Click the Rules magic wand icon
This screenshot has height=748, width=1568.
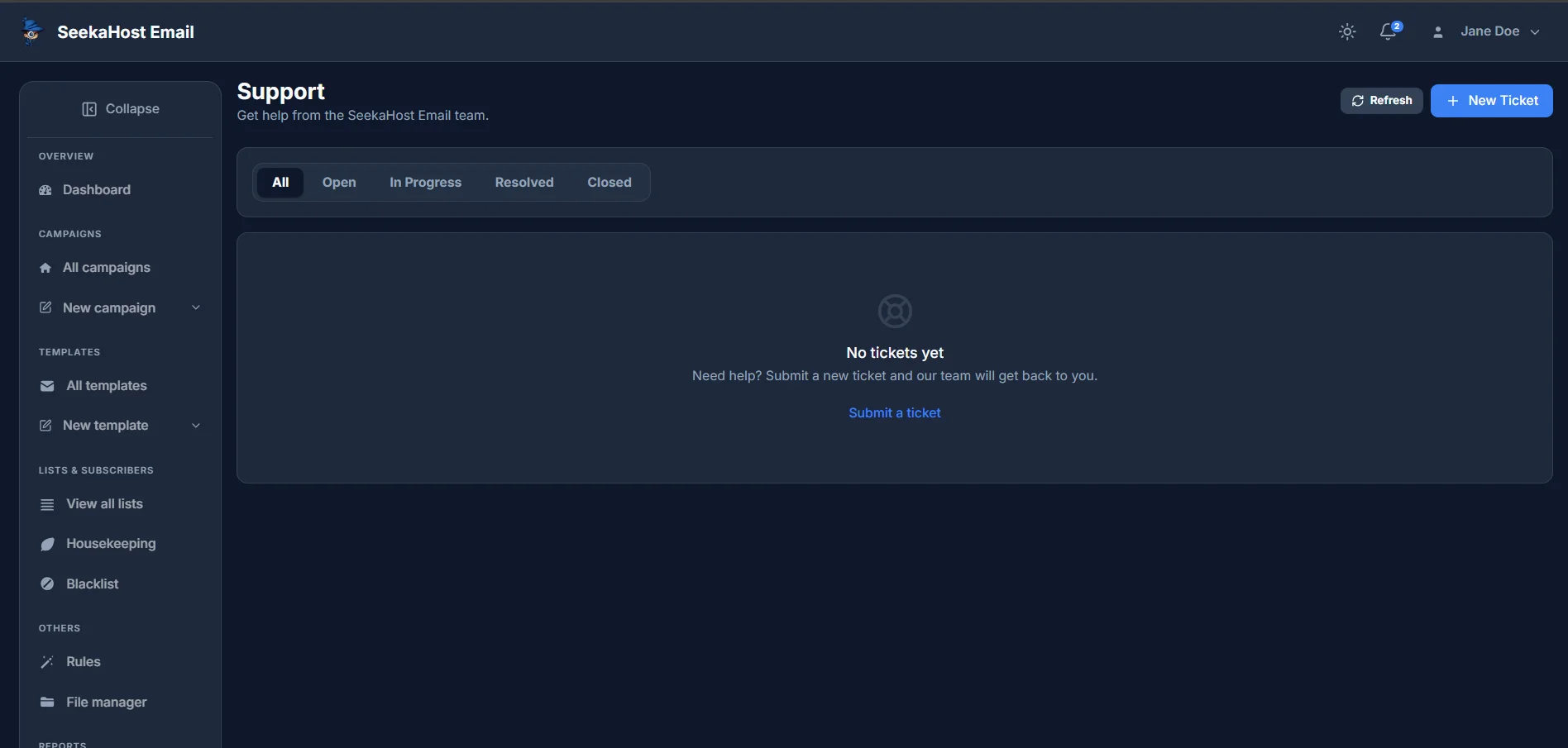coord(47,662)
